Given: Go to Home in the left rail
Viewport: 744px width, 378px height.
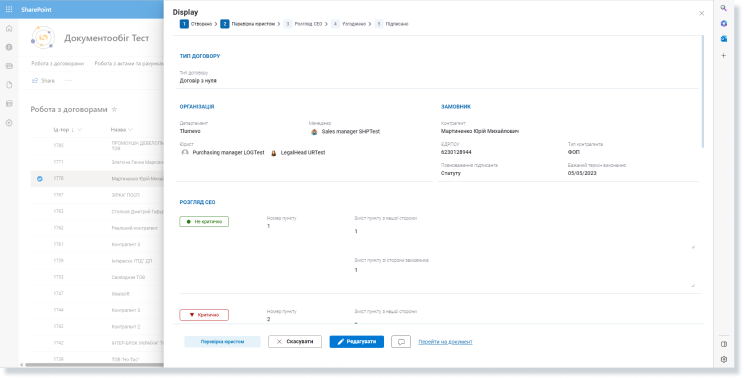Looking at the screenshot, I should click(9, 28).
